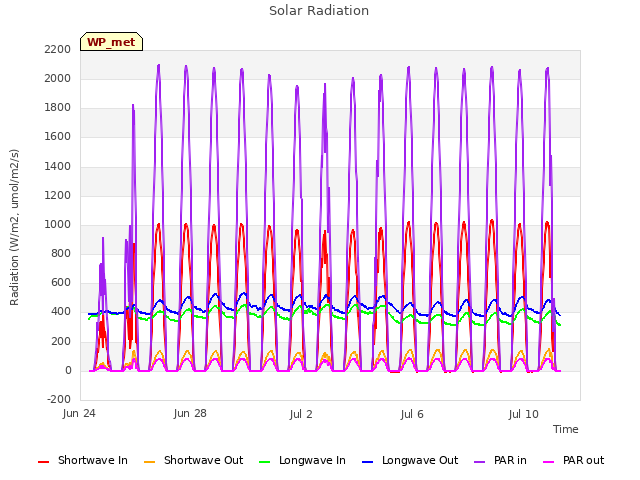Click the 800 y-axis tick label
Viewport: 640px width, 480px height.
[61, 253]
